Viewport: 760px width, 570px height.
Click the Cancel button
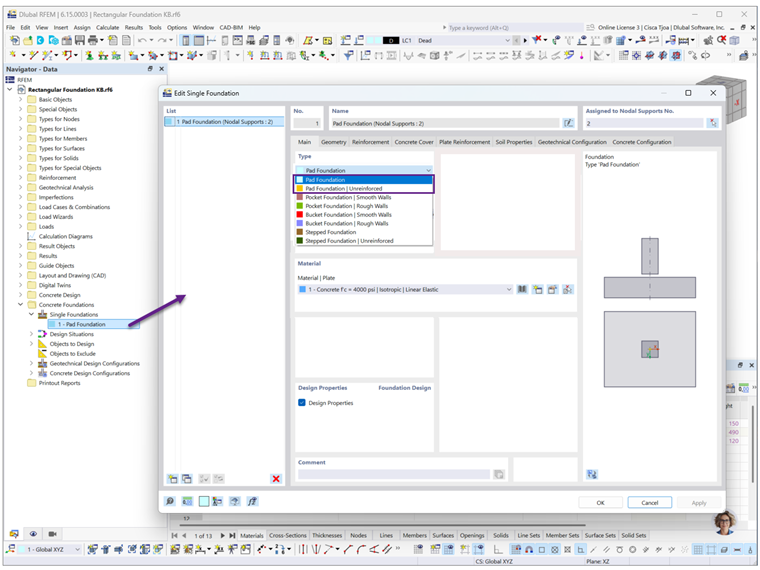(x=649, y=503)
